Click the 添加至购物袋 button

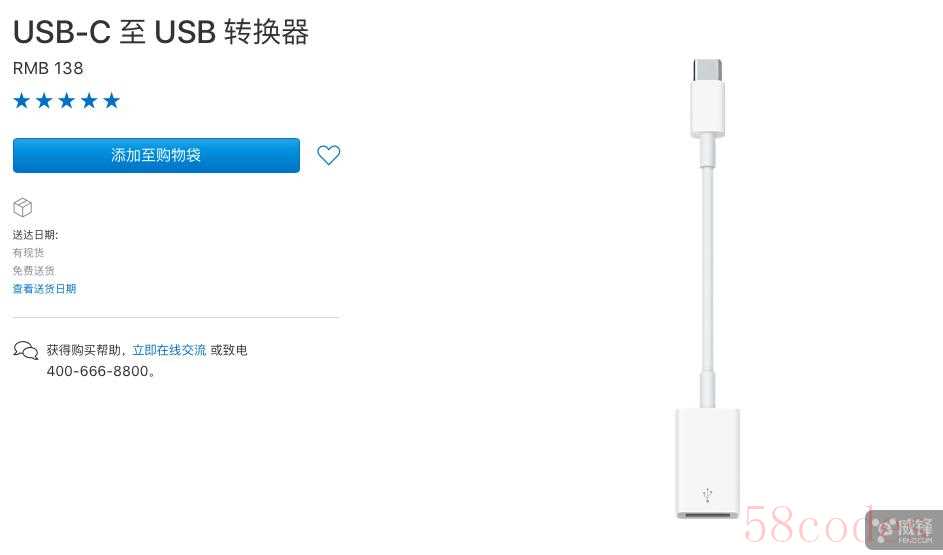coord(156,155)
